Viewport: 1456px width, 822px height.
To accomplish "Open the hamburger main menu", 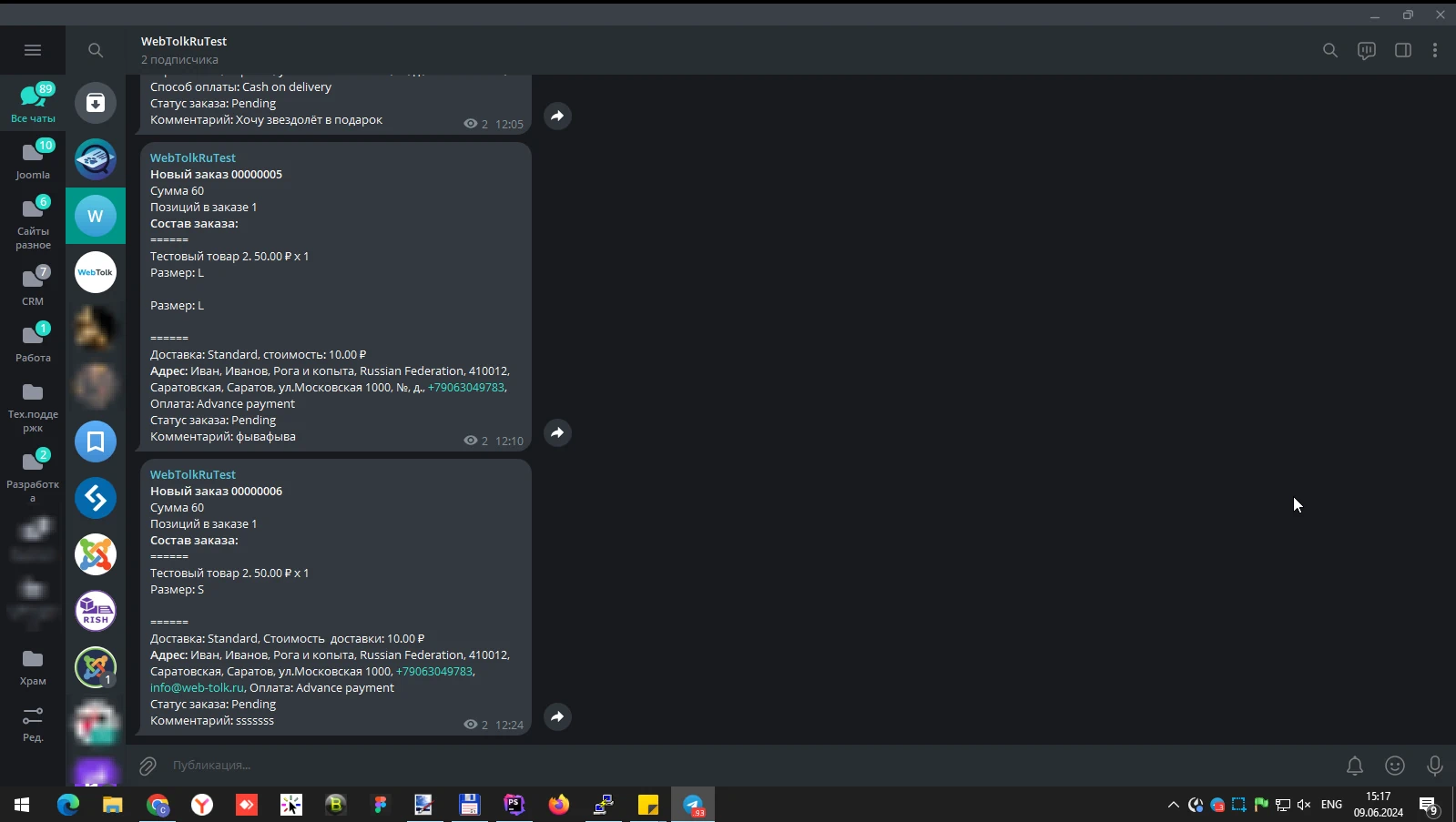I will (33, 50).
